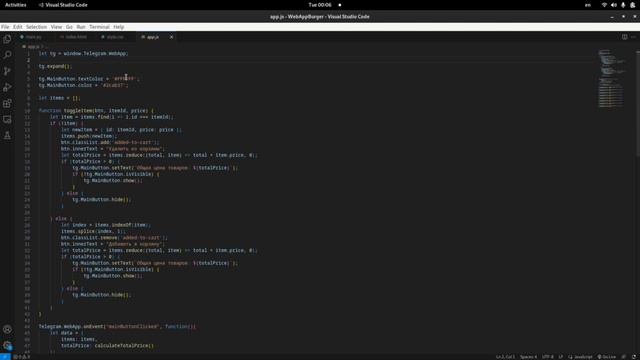The height and width of the screenshot is (360, 640).
Task: Open the Source Control view
Action: [x=7, y=71]
